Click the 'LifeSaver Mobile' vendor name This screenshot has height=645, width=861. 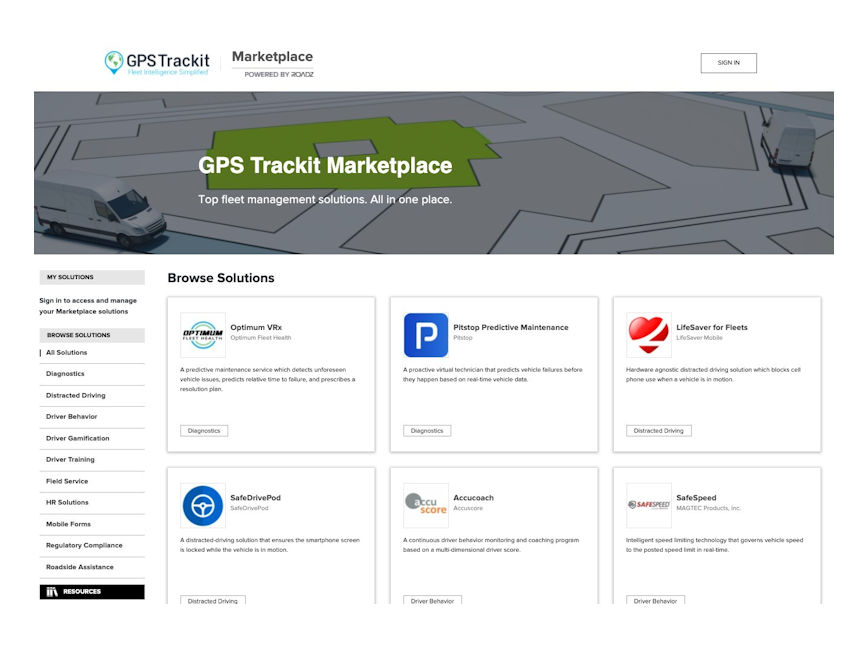coord(699,338)
